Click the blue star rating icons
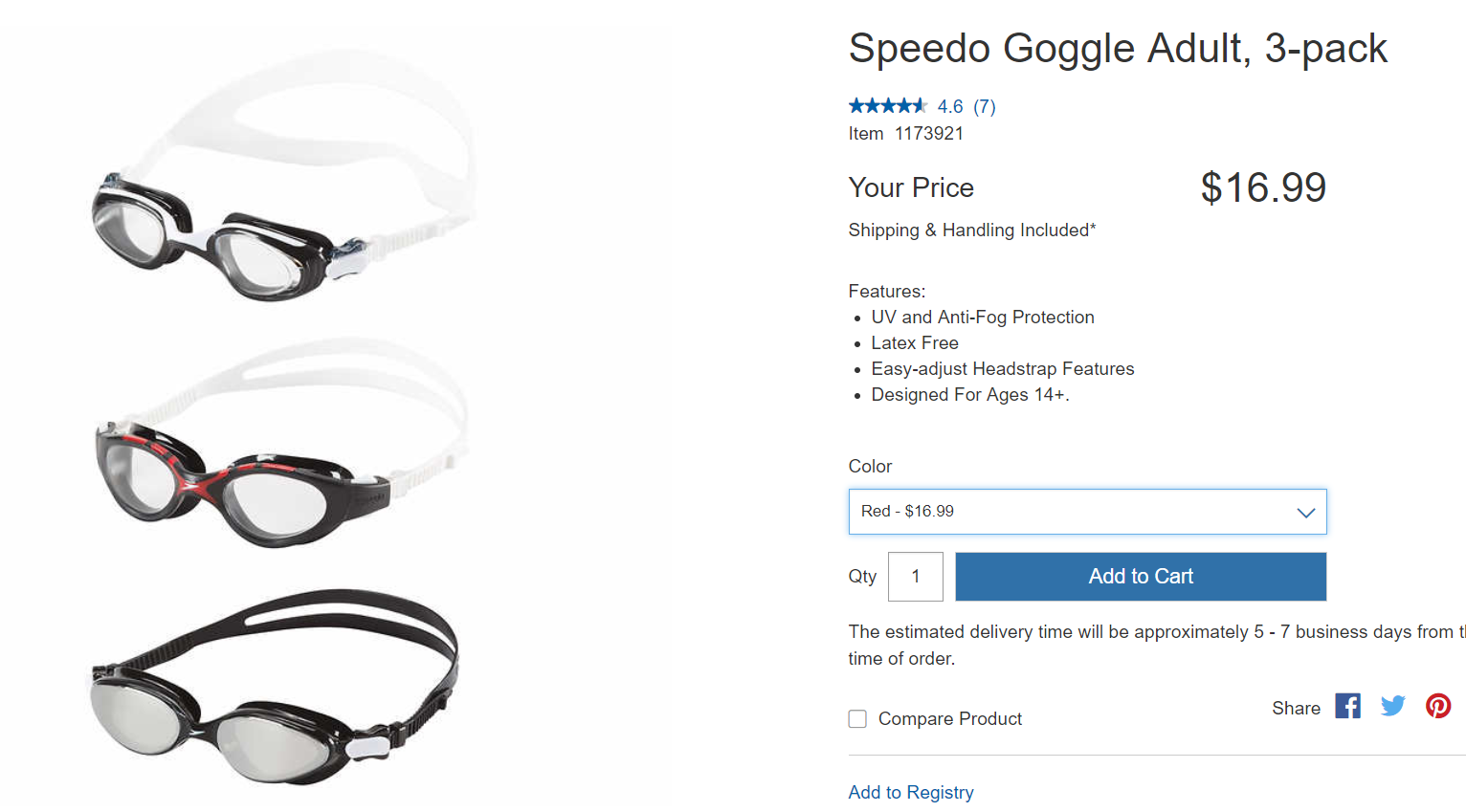Viewport: 1466px width, 812px height. 887,106
